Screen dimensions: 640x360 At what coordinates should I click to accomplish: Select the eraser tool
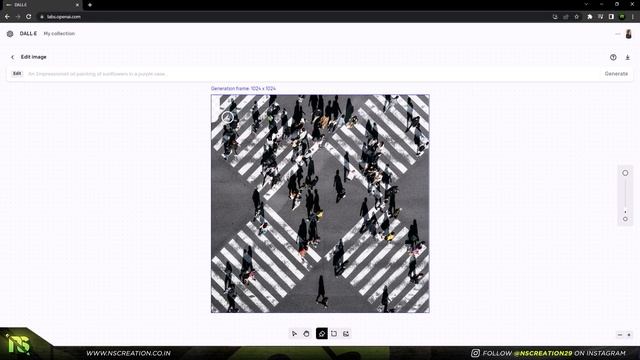[322, 333]
